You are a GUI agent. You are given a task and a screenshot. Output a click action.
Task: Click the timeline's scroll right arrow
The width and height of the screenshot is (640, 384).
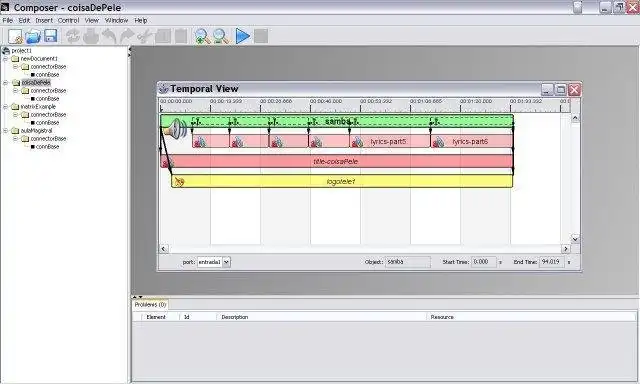click(x=566, y=249)
